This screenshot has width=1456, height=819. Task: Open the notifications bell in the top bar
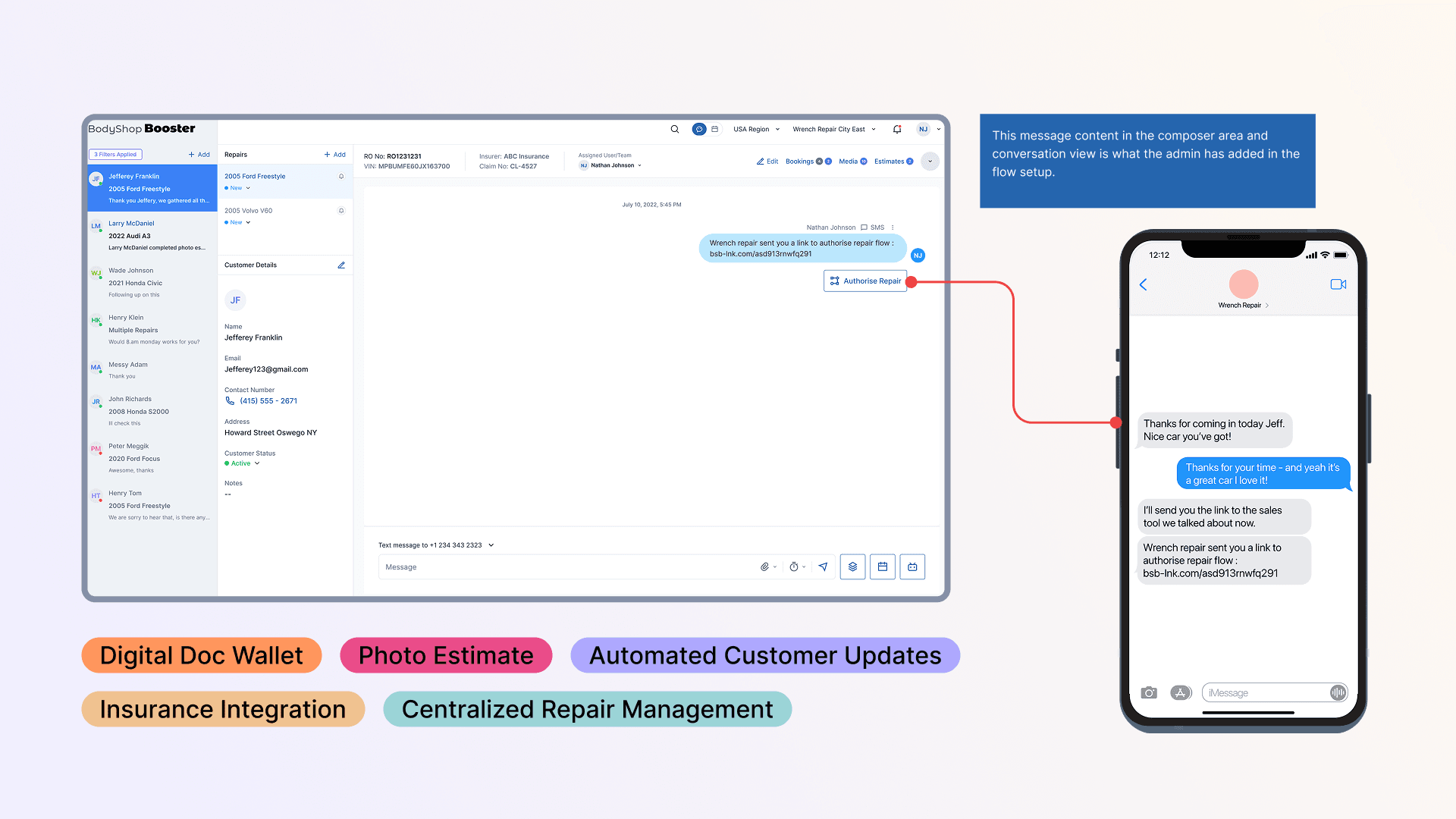(897, 130)
